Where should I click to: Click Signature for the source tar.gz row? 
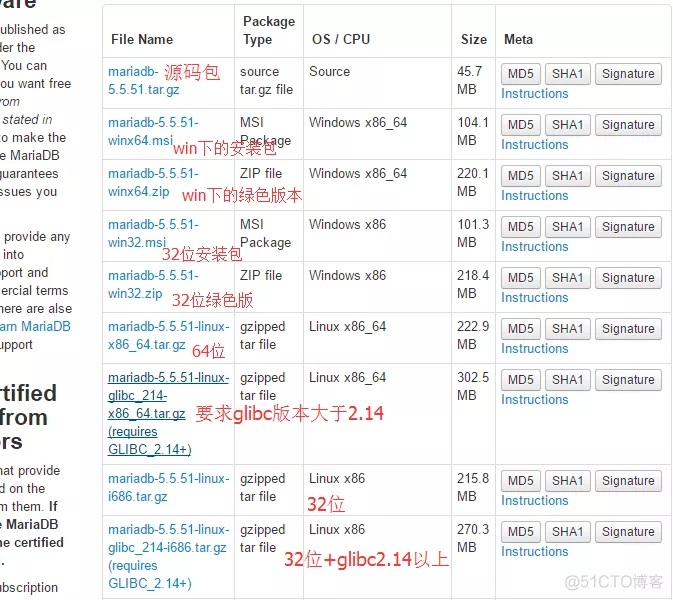click(x=628, y=74)
